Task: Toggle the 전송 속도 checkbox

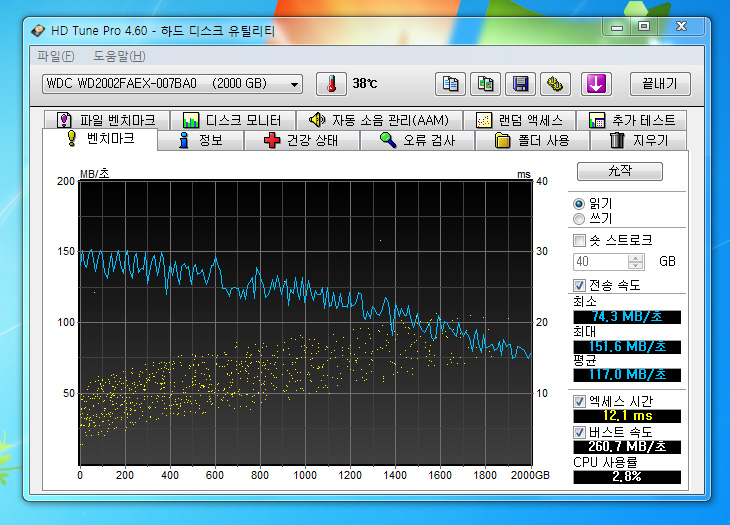Action: pyautogui.click(x=579, y=285)
